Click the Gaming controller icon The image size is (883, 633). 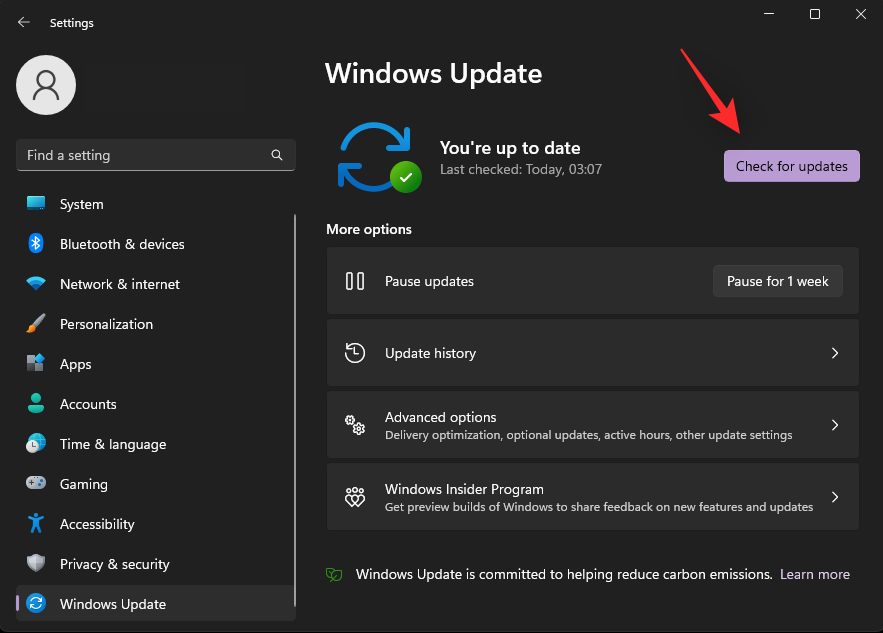tap(36, 484)
